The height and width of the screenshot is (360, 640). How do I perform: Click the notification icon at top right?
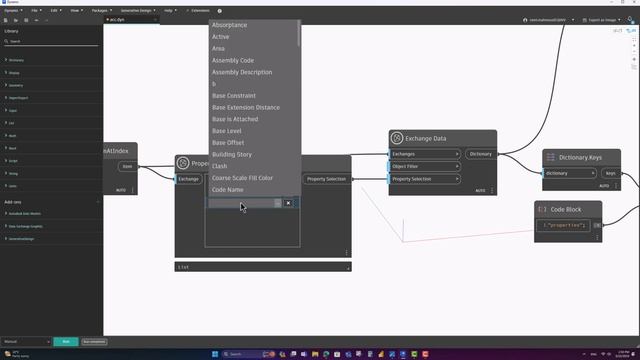[631, 20]
